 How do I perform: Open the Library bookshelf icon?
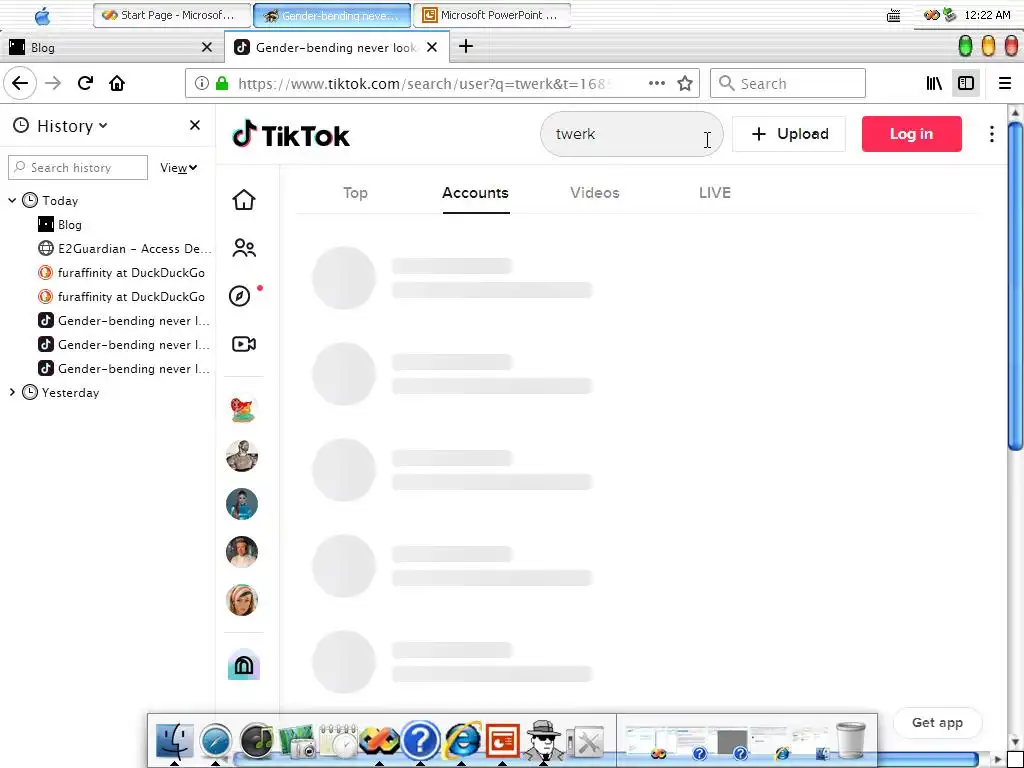coord(934,84)
